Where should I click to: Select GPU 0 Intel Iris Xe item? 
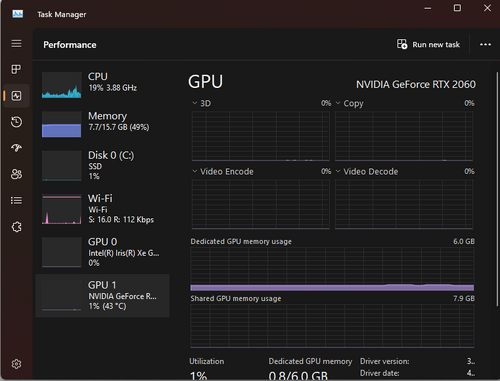pos(103,252)
